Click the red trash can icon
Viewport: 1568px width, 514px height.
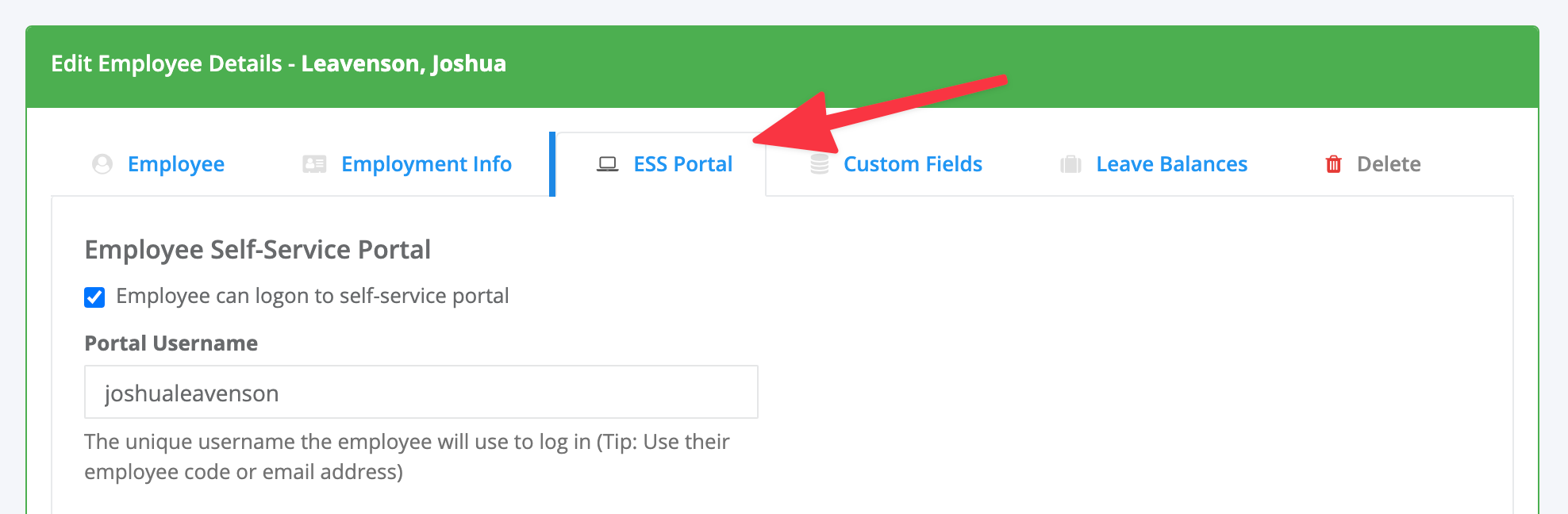1334,164
